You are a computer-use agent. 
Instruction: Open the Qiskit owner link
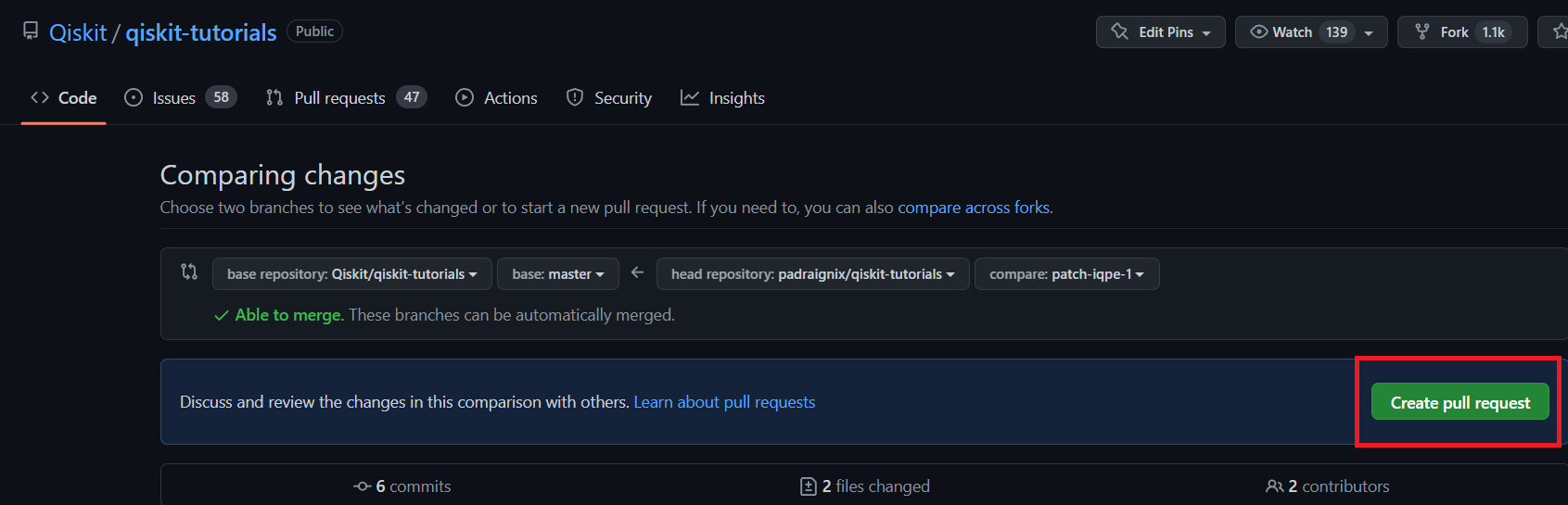click(78, 32)
